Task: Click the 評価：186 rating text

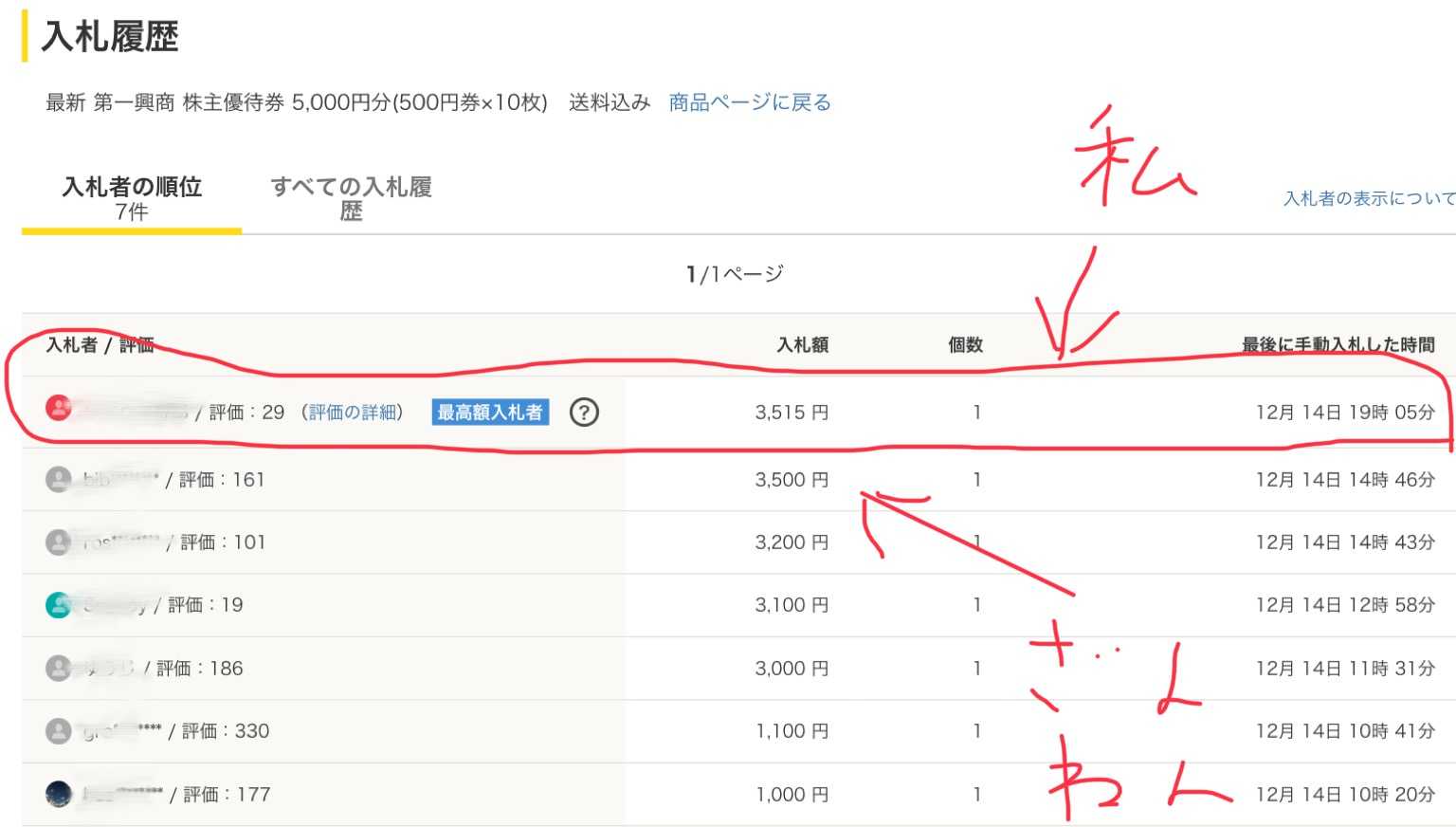Action: click(200, 669)
